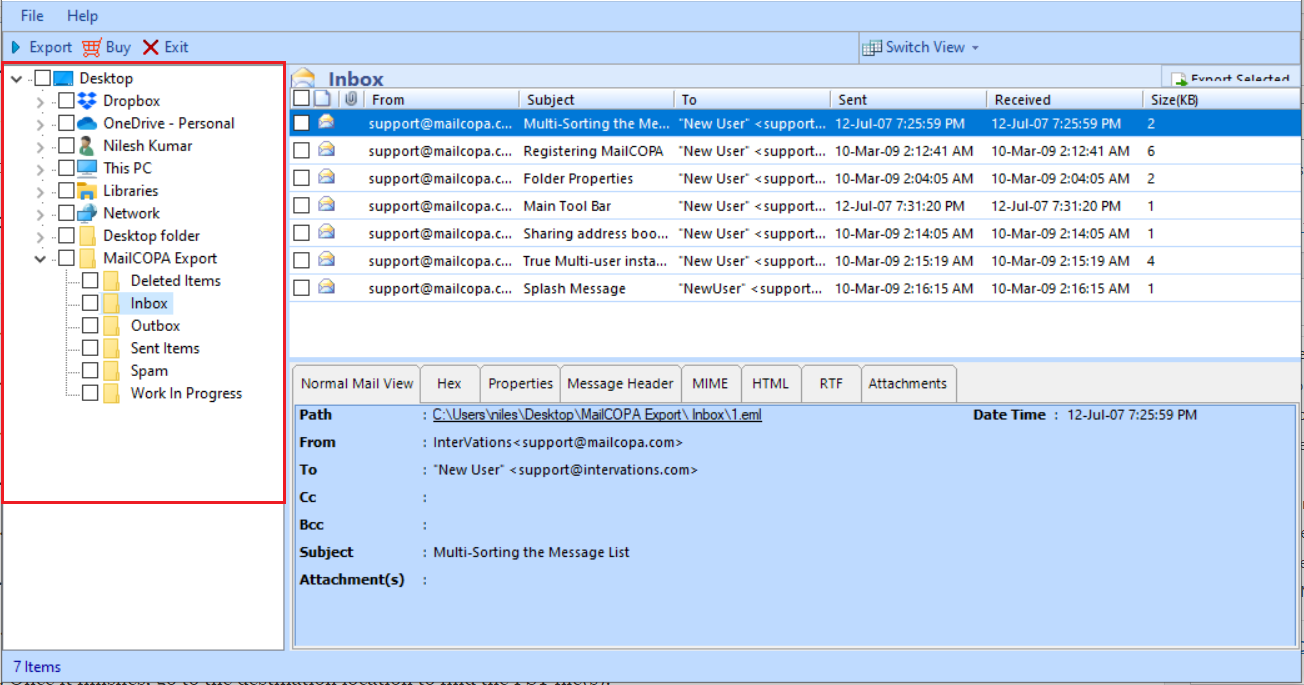The height and width of the screenshot is (685, 1304).
Task: Open the File menu
Action: (32, 16)
